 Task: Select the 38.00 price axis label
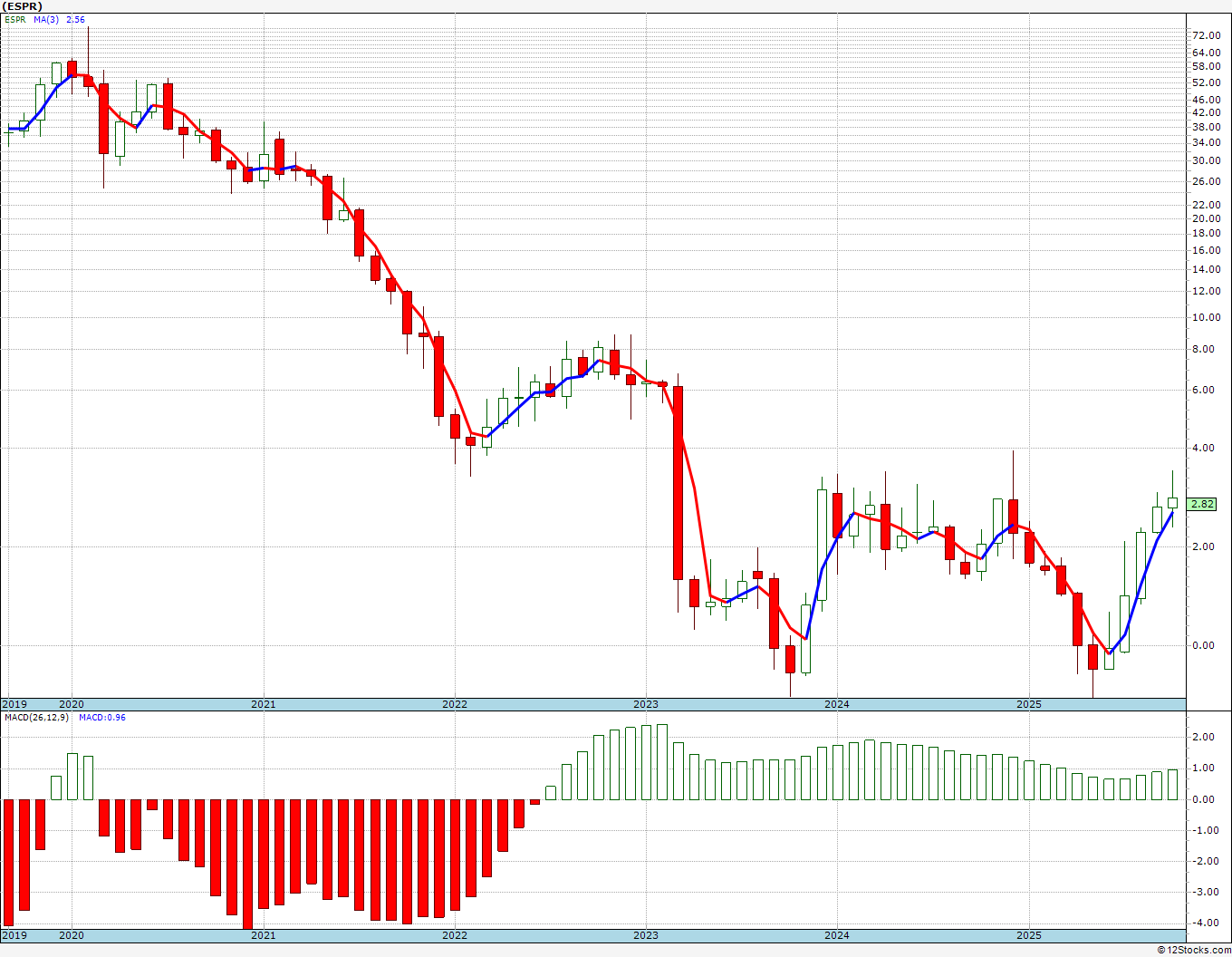point(1206,127)
